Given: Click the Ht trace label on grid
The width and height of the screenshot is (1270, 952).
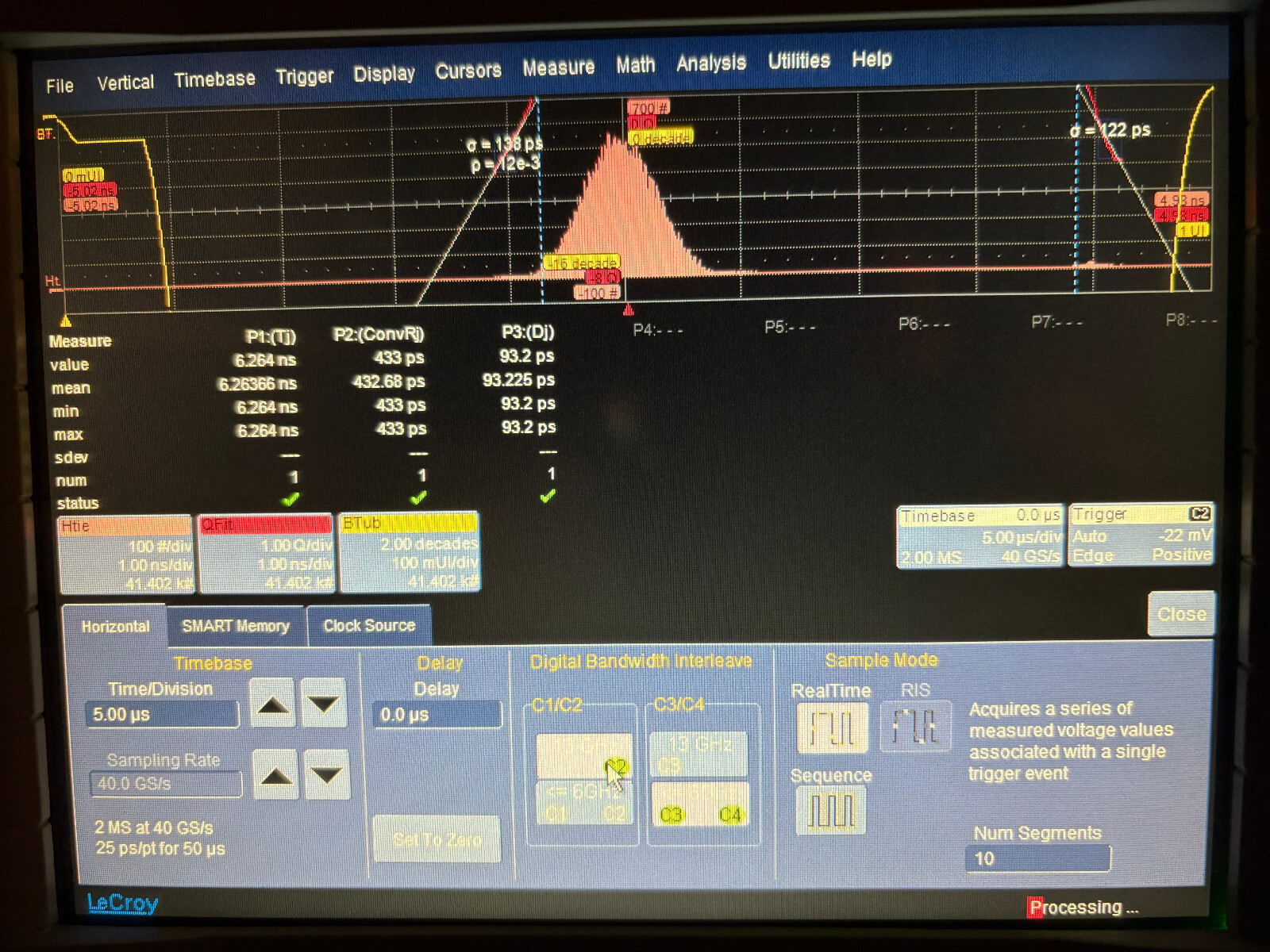Looking at the screenshot, I should 52,281.
